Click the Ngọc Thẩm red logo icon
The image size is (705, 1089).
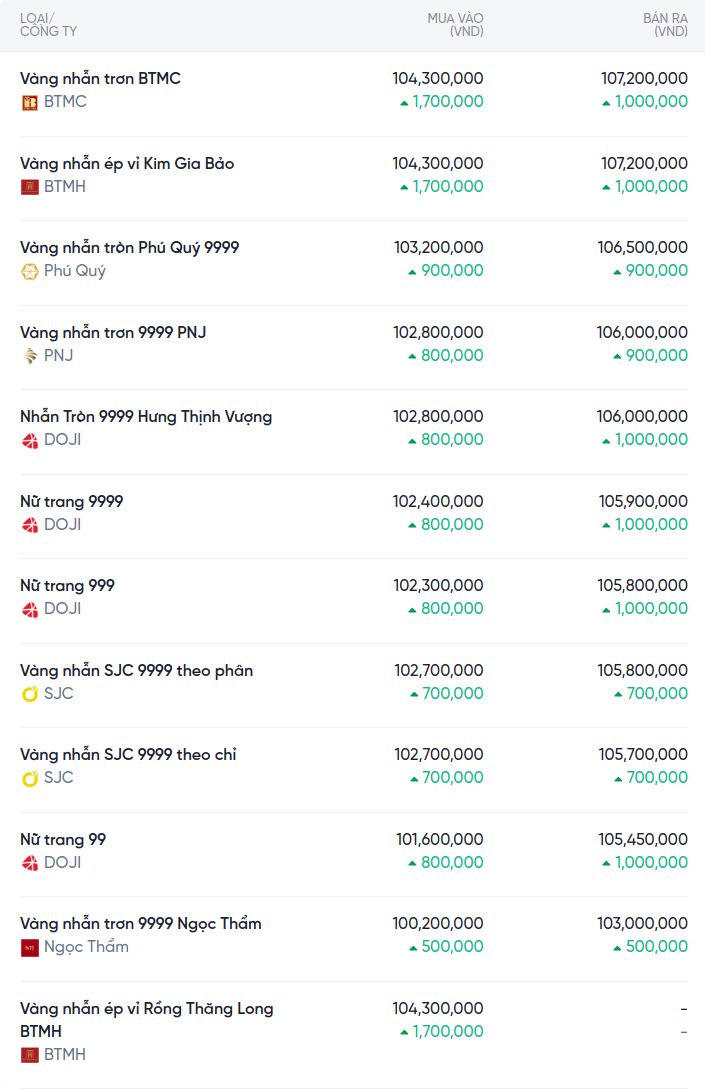pyautogui.click(x=29, y=947)
